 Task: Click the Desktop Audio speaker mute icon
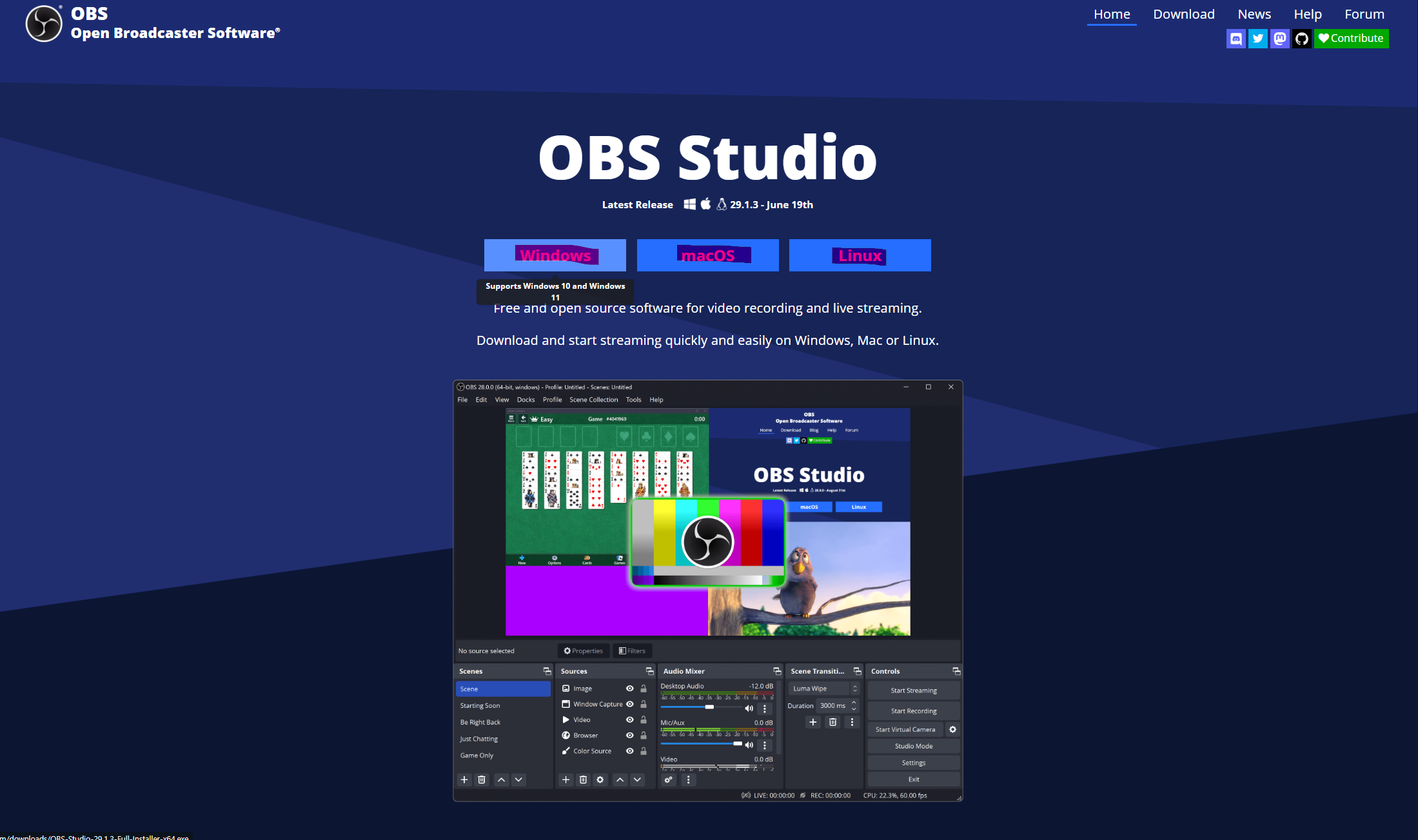click(749, 708)
